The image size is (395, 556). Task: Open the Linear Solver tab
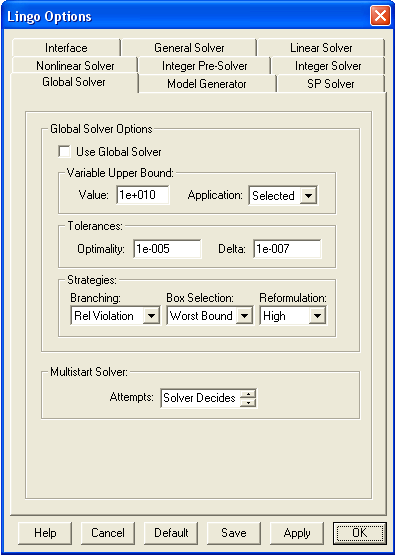(x=321, y=48)
